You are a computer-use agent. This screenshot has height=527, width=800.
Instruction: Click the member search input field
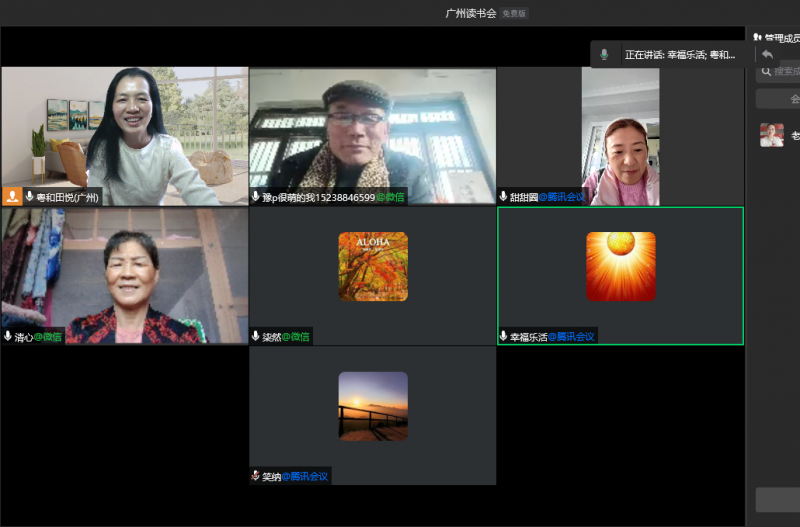[x=786, y=71]
